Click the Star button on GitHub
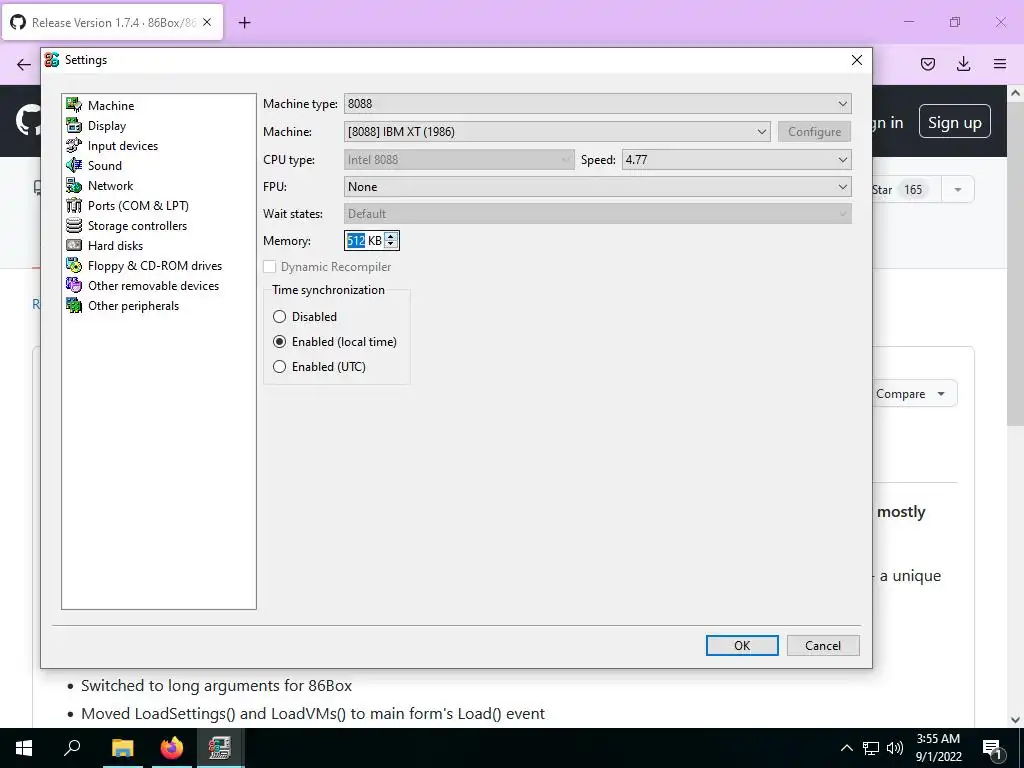This screenshot has height=768, width=1024. [906, 190]
